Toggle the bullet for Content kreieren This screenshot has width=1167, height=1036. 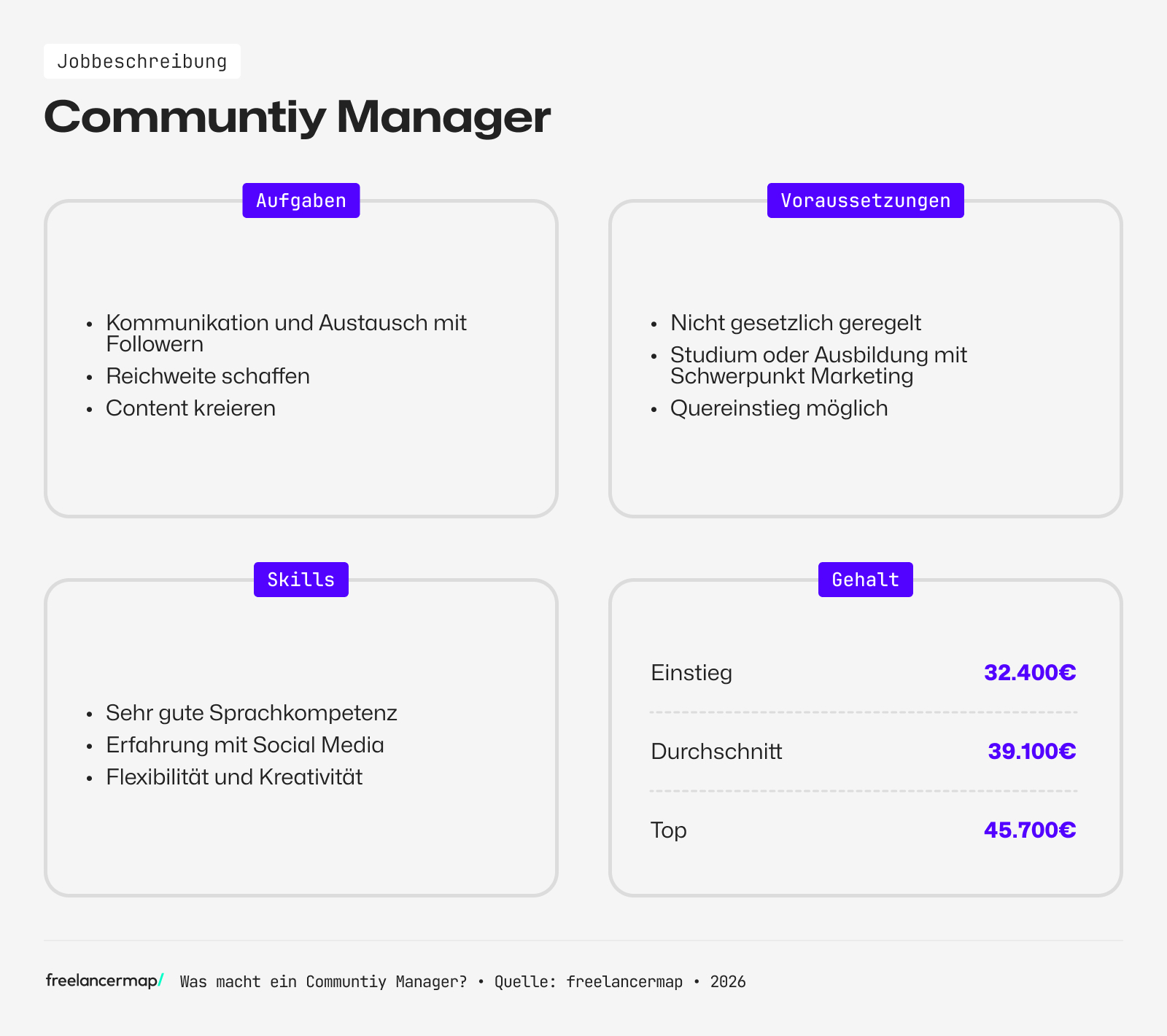tap(90, 409)
